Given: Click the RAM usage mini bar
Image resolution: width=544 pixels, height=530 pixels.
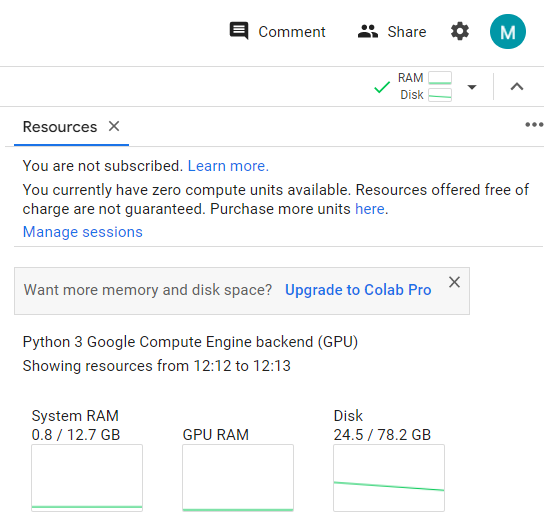Looking at the screenshot, I should click(x=440, y=78).
